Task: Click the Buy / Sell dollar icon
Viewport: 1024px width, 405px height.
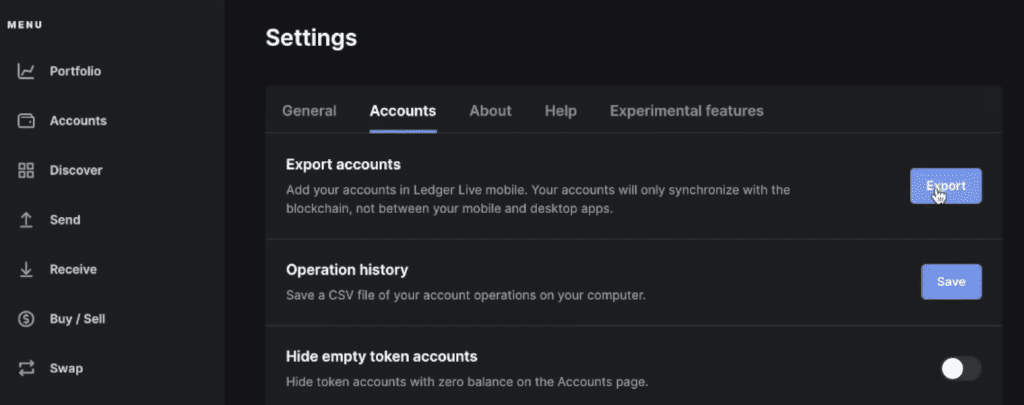Action: click(x=27, y=319)
